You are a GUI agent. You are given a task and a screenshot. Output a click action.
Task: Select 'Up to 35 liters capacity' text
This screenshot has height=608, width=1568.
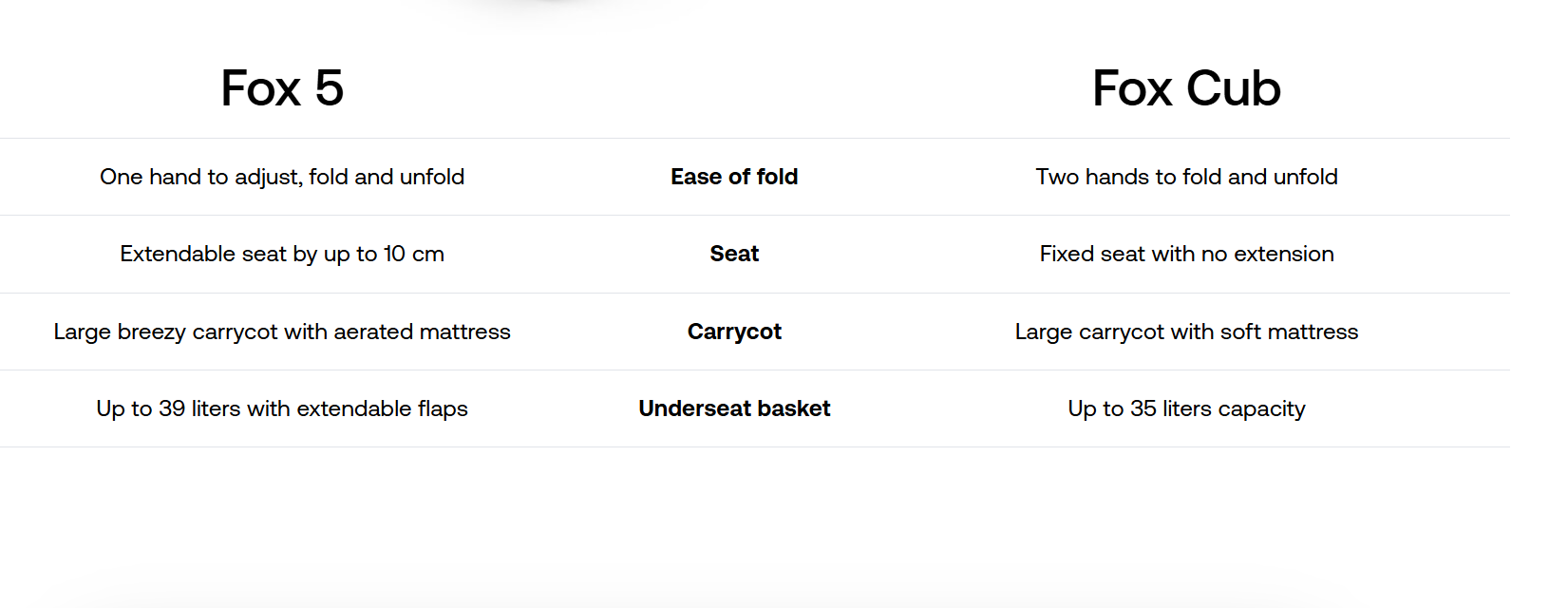click(1186, 408)
